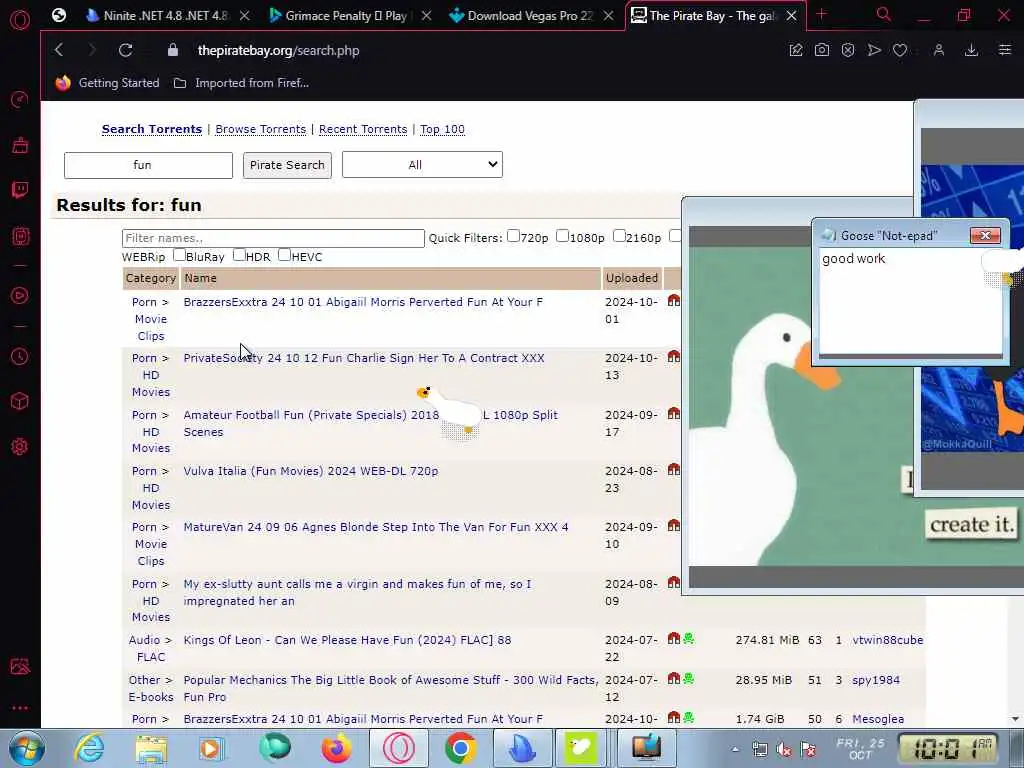Open Getting Started bookmark
Image resolution: width=1024 pixels, height=768 pixels.
[x=108, y=83]
